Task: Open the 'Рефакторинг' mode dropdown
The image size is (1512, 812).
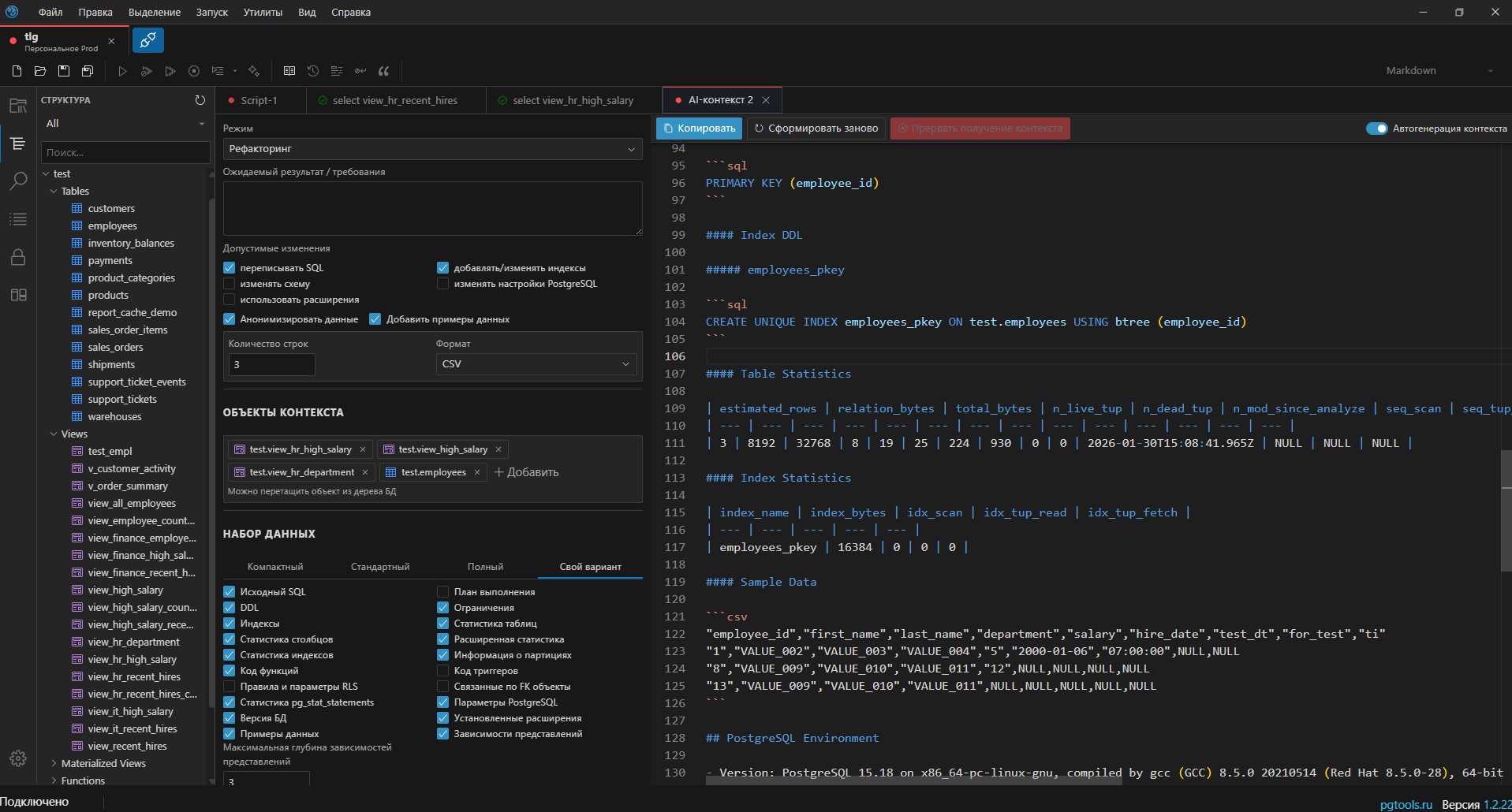Action: (432, 149)
